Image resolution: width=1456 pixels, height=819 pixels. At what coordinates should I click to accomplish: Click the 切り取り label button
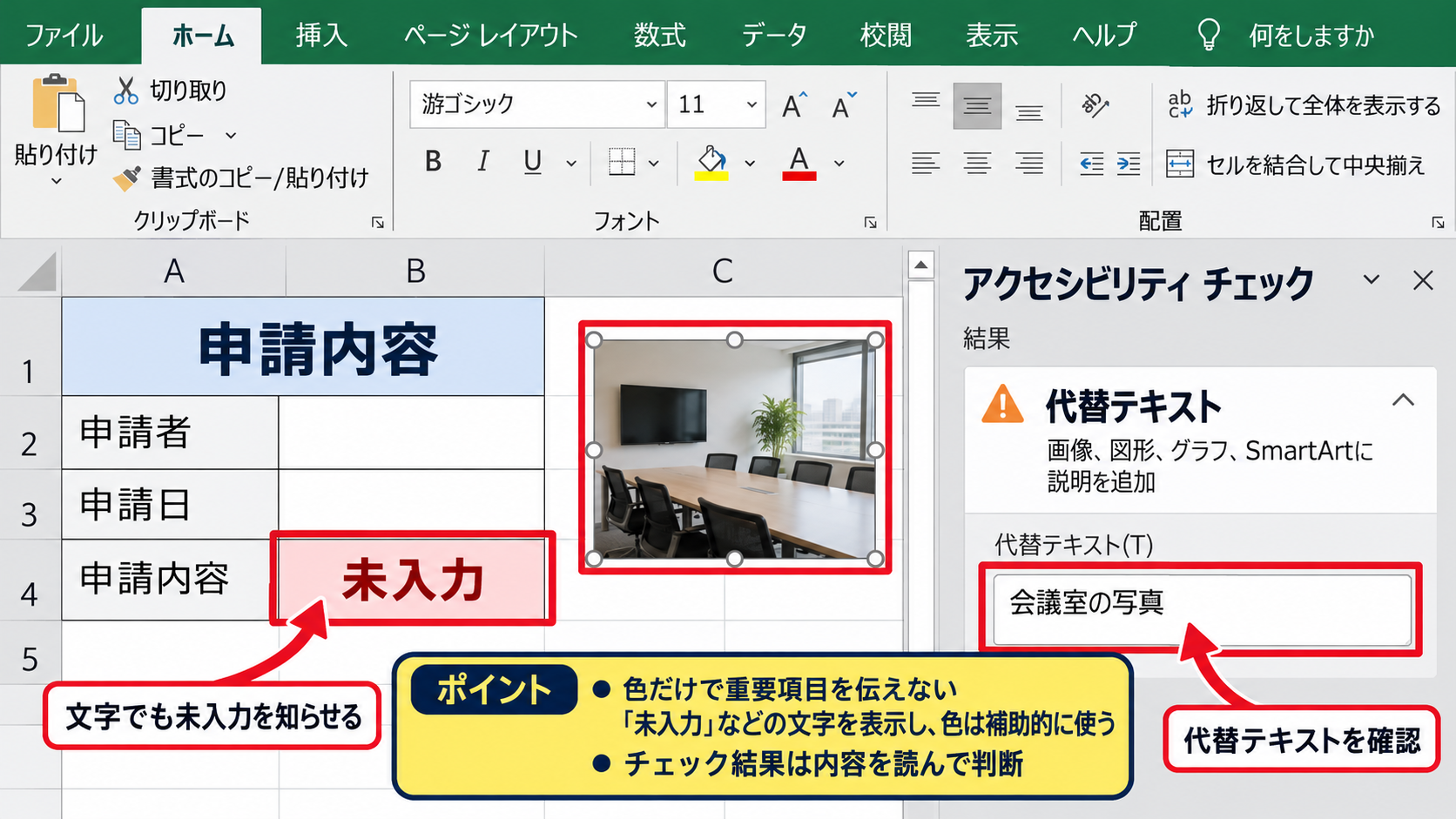click(189, 91)
